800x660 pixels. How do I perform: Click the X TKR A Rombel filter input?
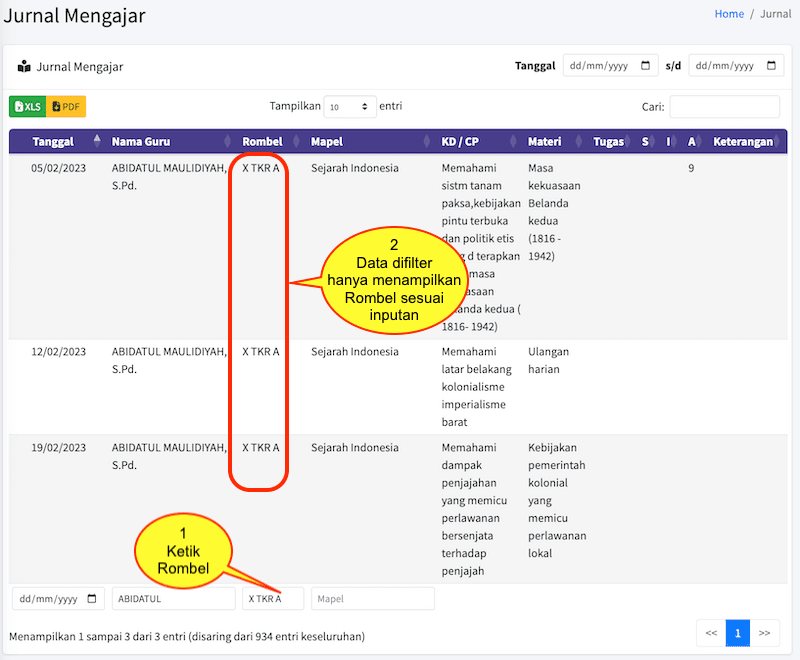[x=273, y=598]
